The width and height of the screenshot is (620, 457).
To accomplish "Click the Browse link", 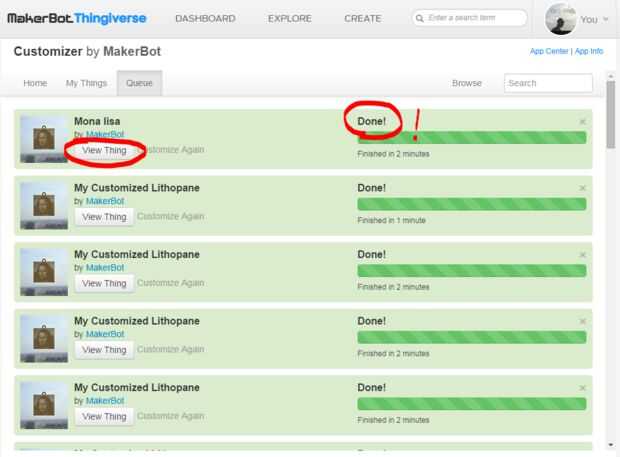I will click(x=467, y=83).
